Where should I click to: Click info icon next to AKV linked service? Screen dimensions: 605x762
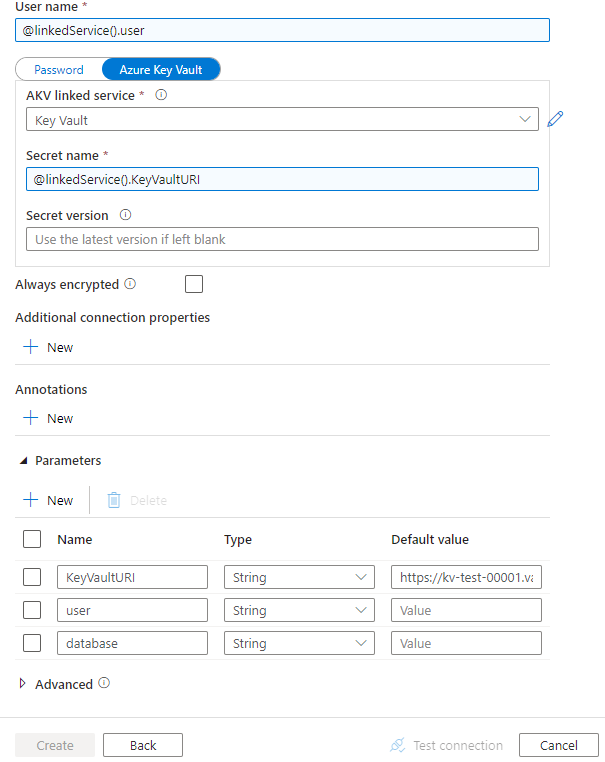click(x=161, y=95)
